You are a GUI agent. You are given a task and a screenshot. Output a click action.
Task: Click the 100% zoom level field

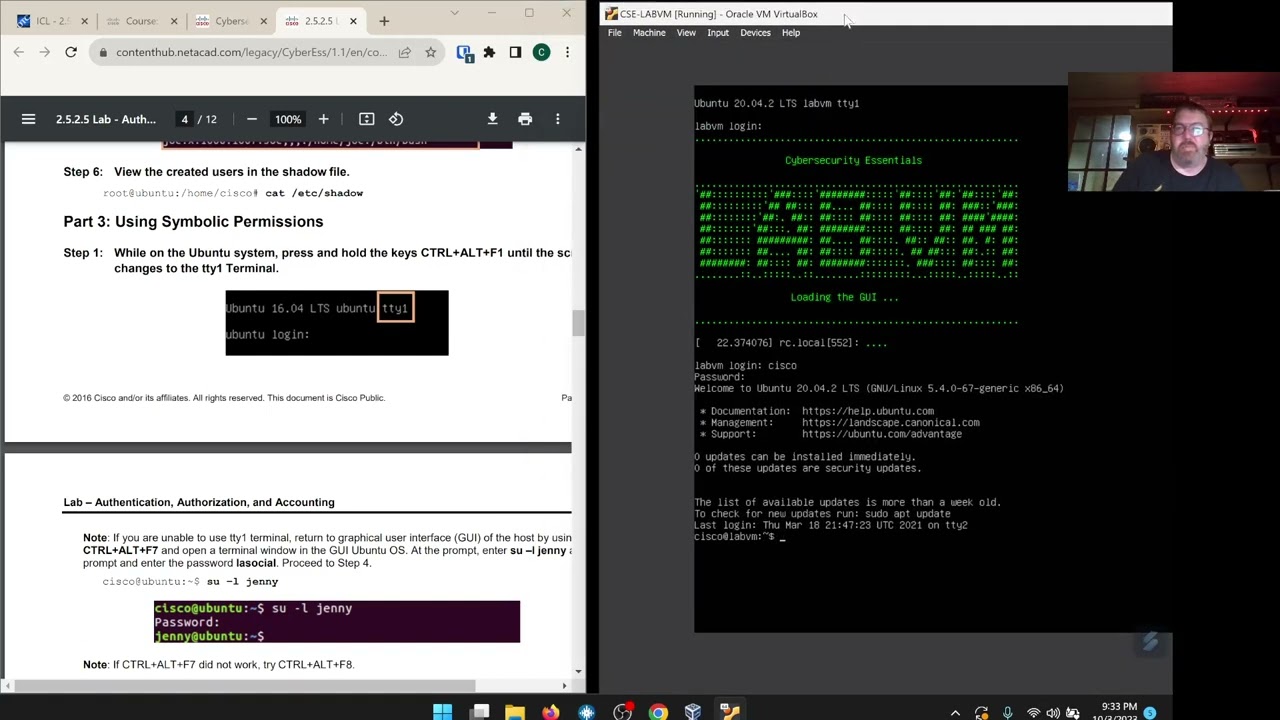tap(288, 119)
